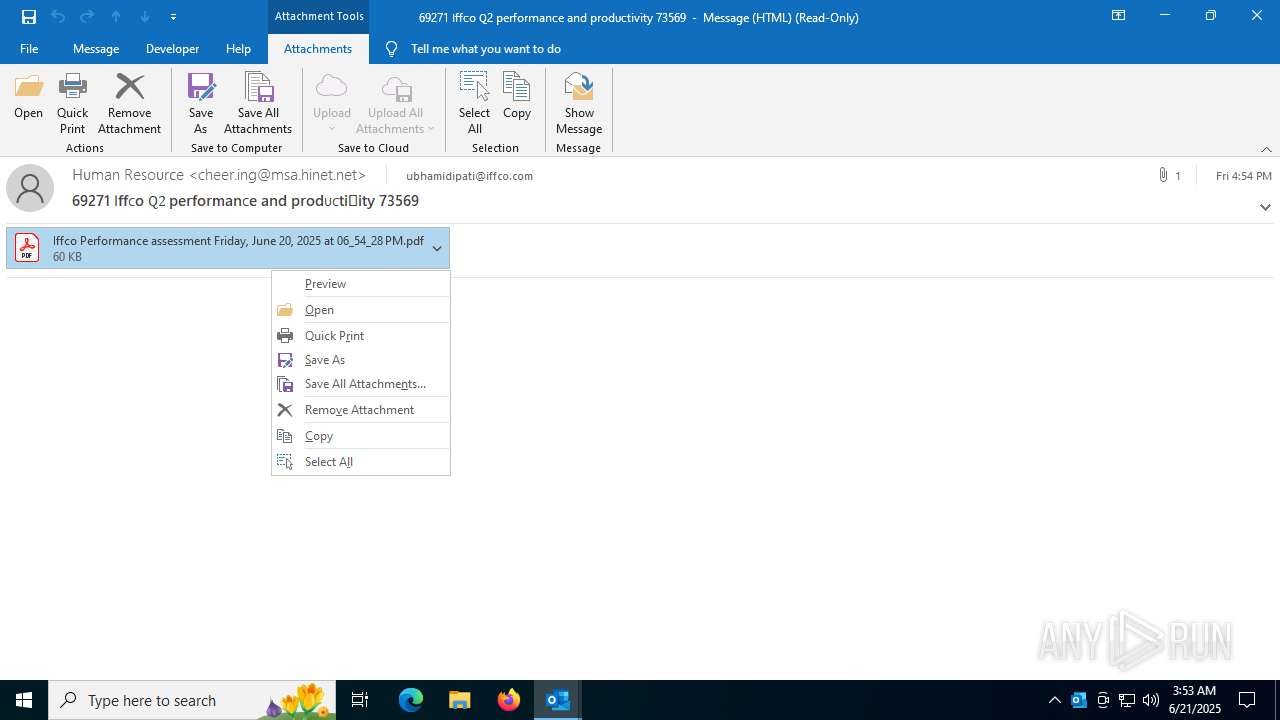Choose Copy in the context menu

click(361, 436)
